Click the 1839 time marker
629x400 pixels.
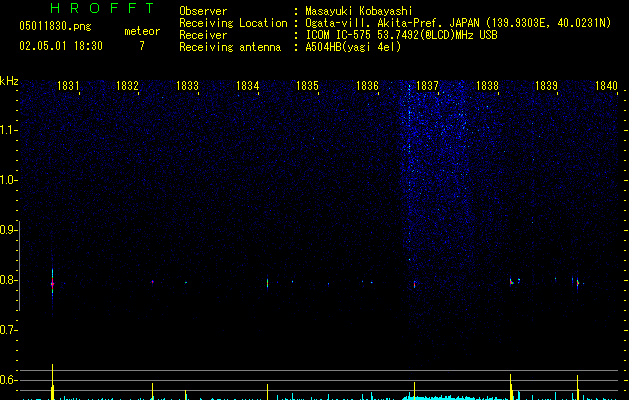click(546, 85)
